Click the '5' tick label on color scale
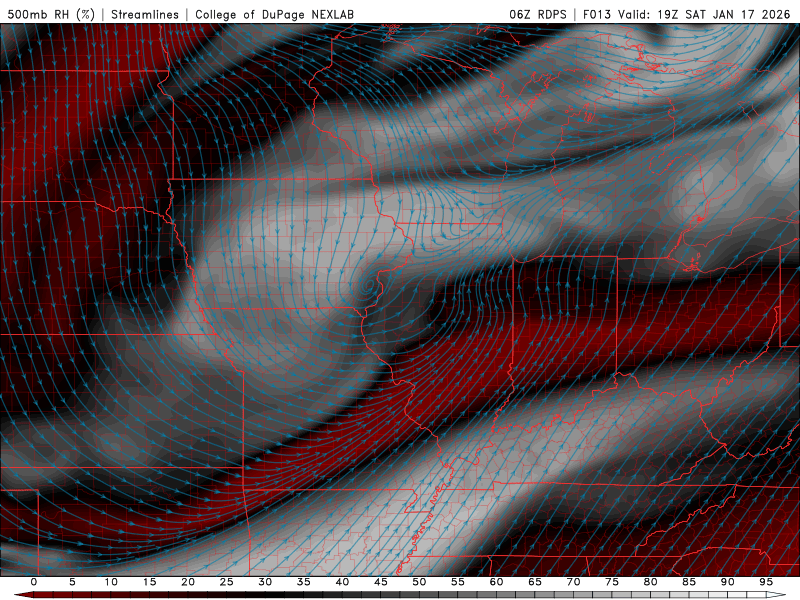Screen dimensions: 800x600 tap(72, 582)
